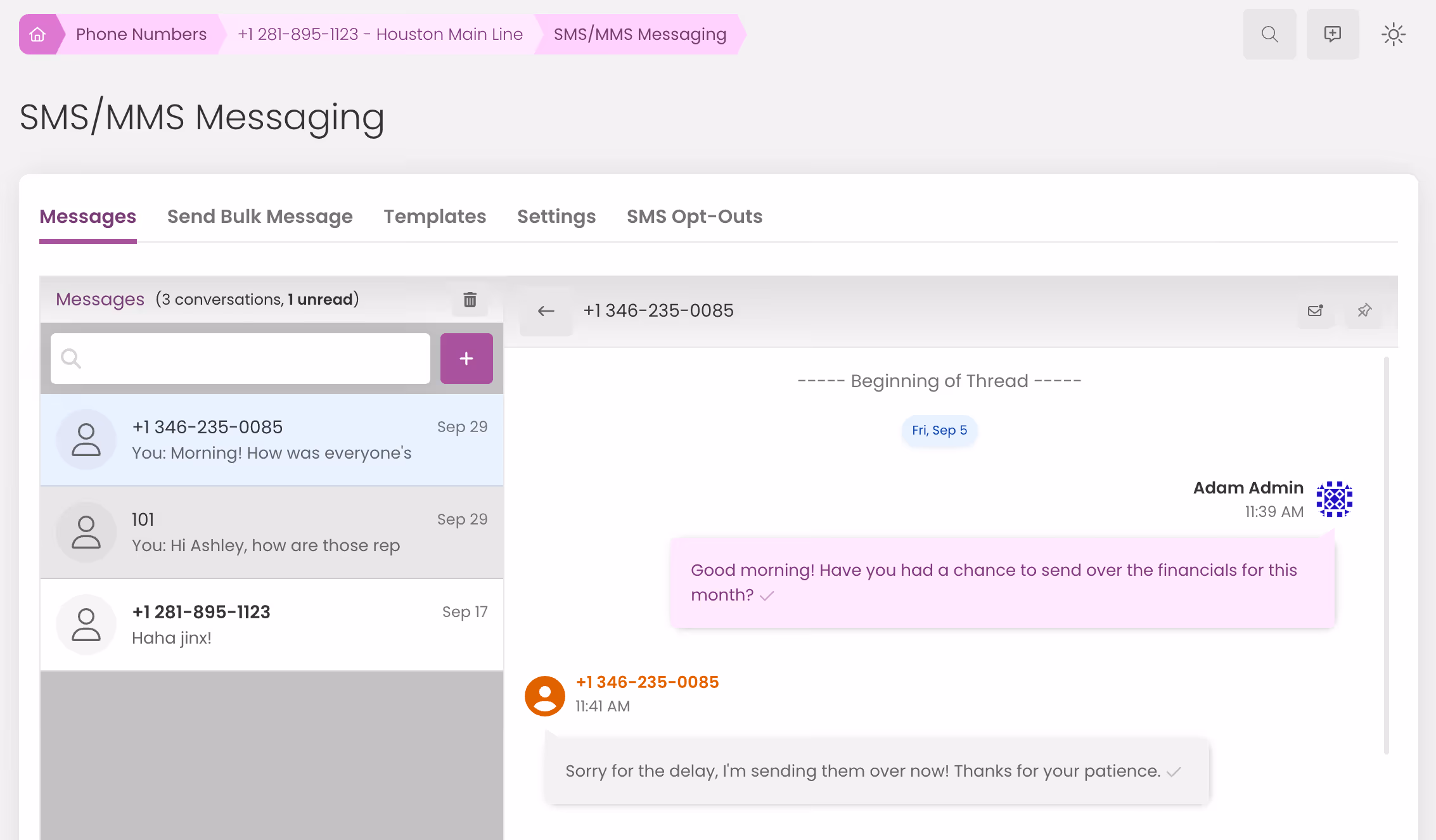Open the Settings tab
Image resolution: width=1436 pixels, height=840 pixels.
click(x=556, y=217)
